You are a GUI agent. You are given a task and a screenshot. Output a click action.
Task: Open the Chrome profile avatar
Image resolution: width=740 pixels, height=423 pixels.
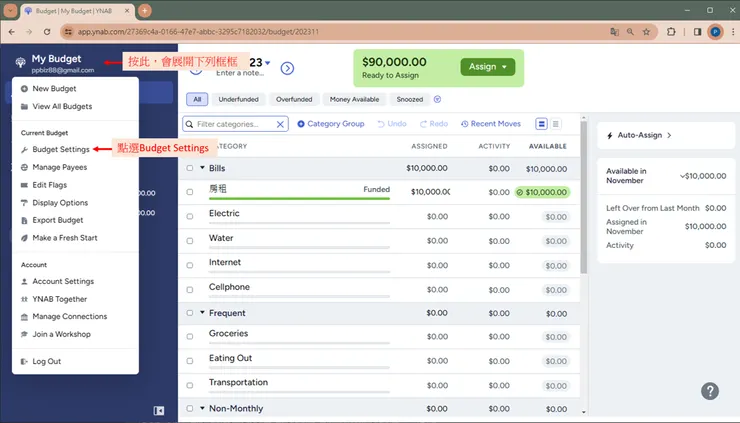click(x=715, y=32)
